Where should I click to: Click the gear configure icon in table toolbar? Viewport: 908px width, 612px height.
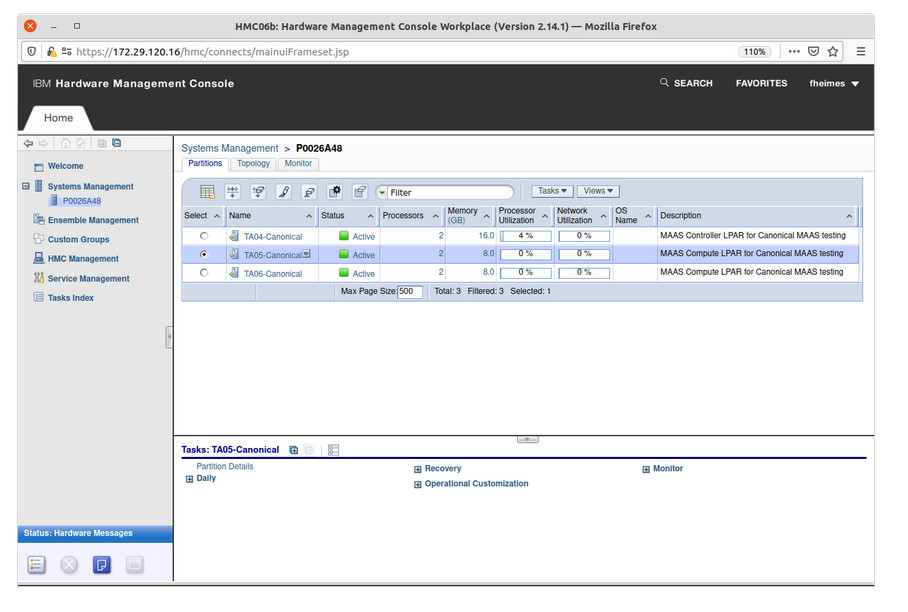[x=335, y=192]
